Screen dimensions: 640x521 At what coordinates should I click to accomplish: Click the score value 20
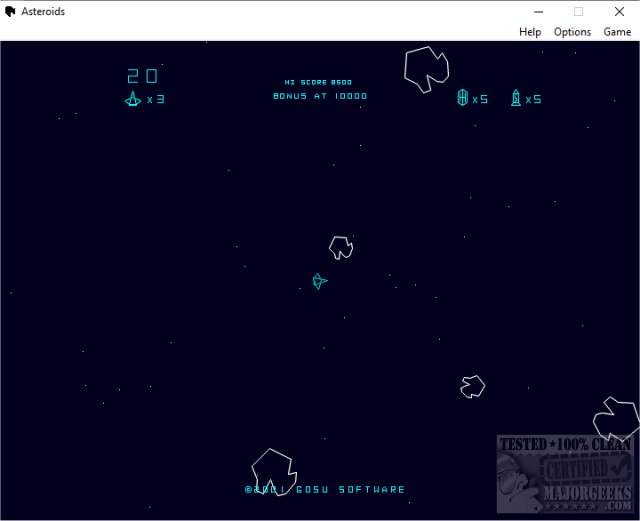(142, 76)
